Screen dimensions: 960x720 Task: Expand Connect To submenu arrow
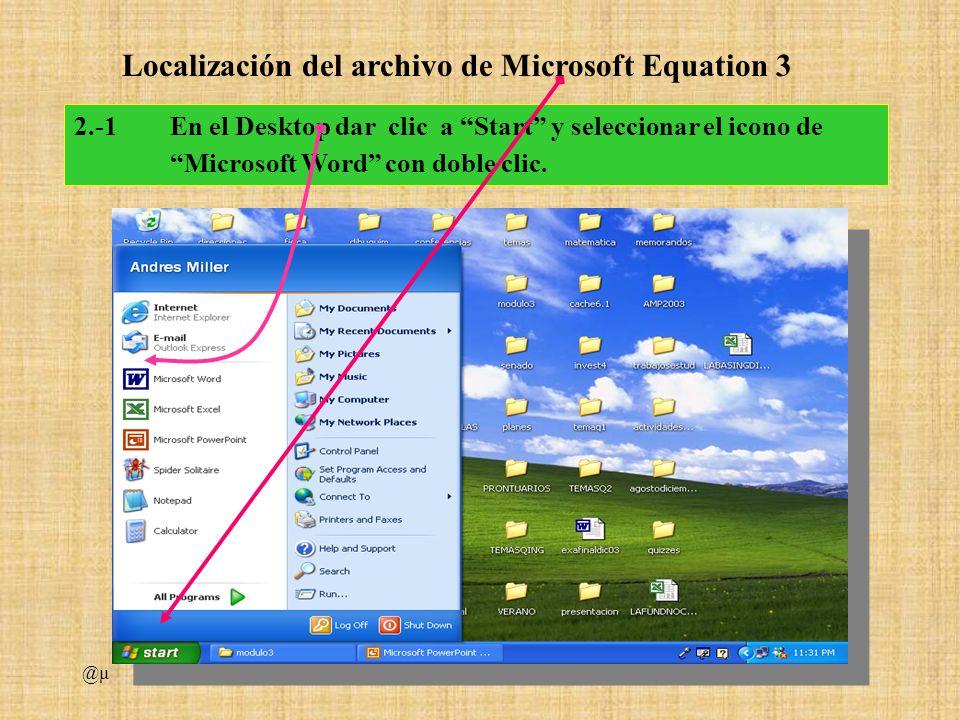(449, 497)
